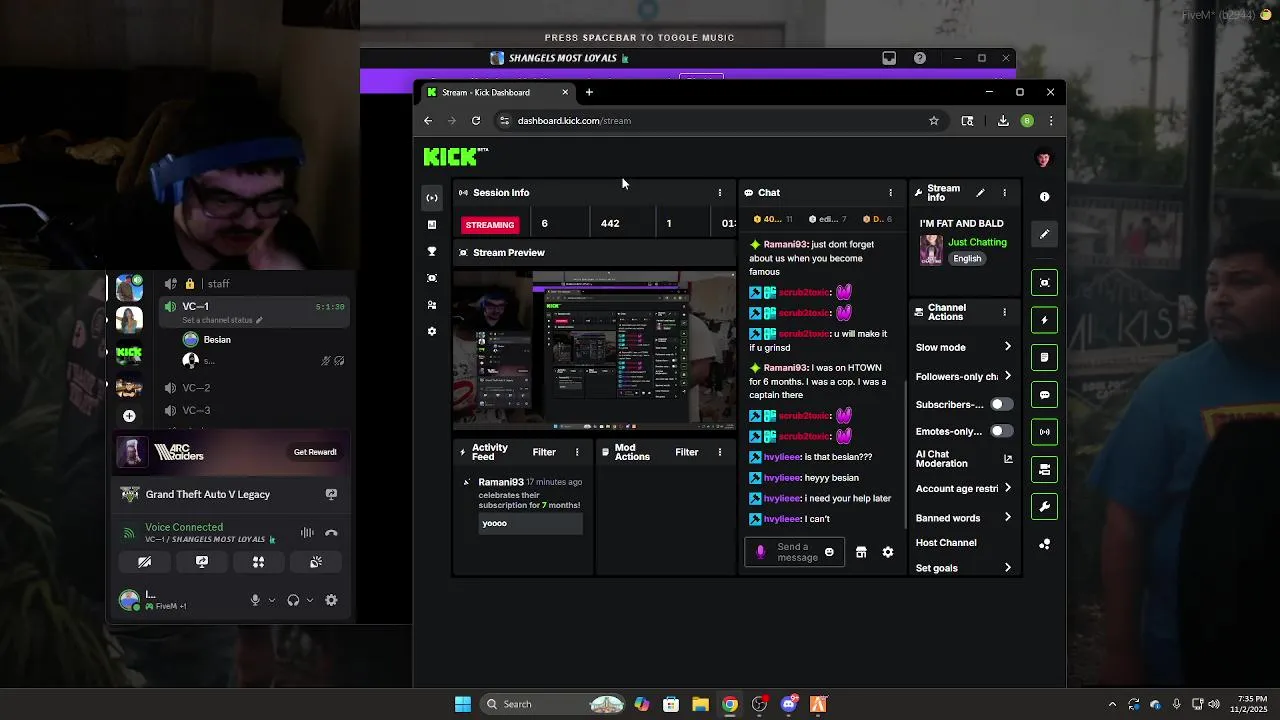
Task: Open Activity Feed three-dot menu
Action: click(577, 452)
